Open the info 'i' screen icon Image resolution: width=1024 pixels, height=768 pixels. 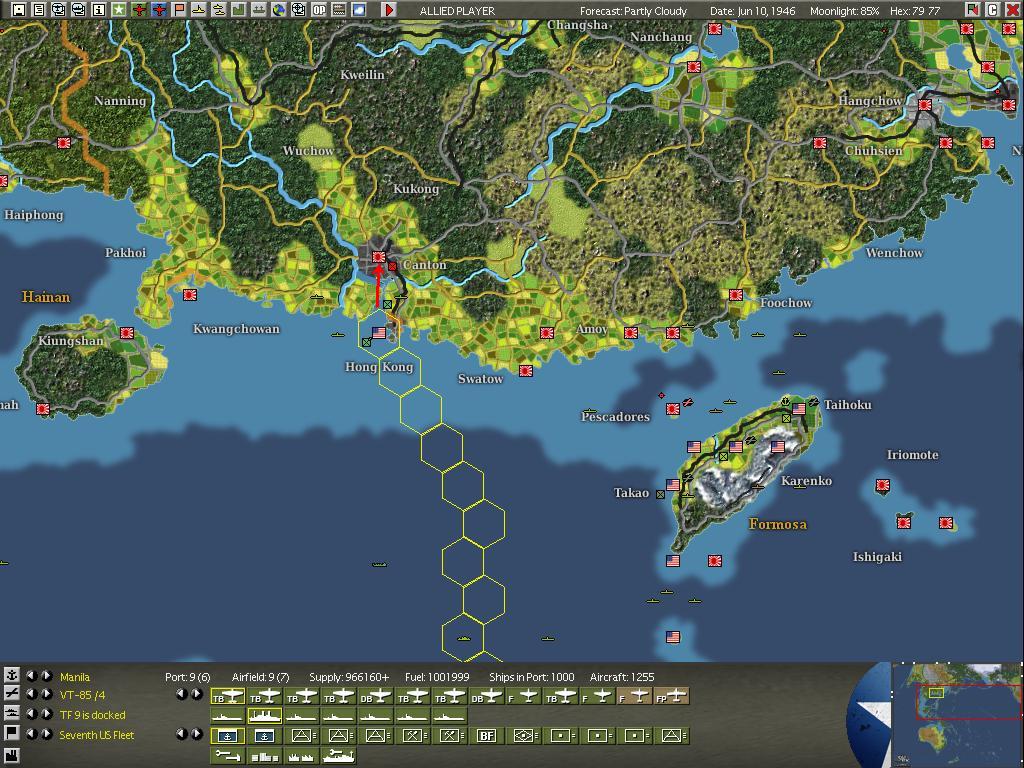pyautogui.click(x=99, y=10)
